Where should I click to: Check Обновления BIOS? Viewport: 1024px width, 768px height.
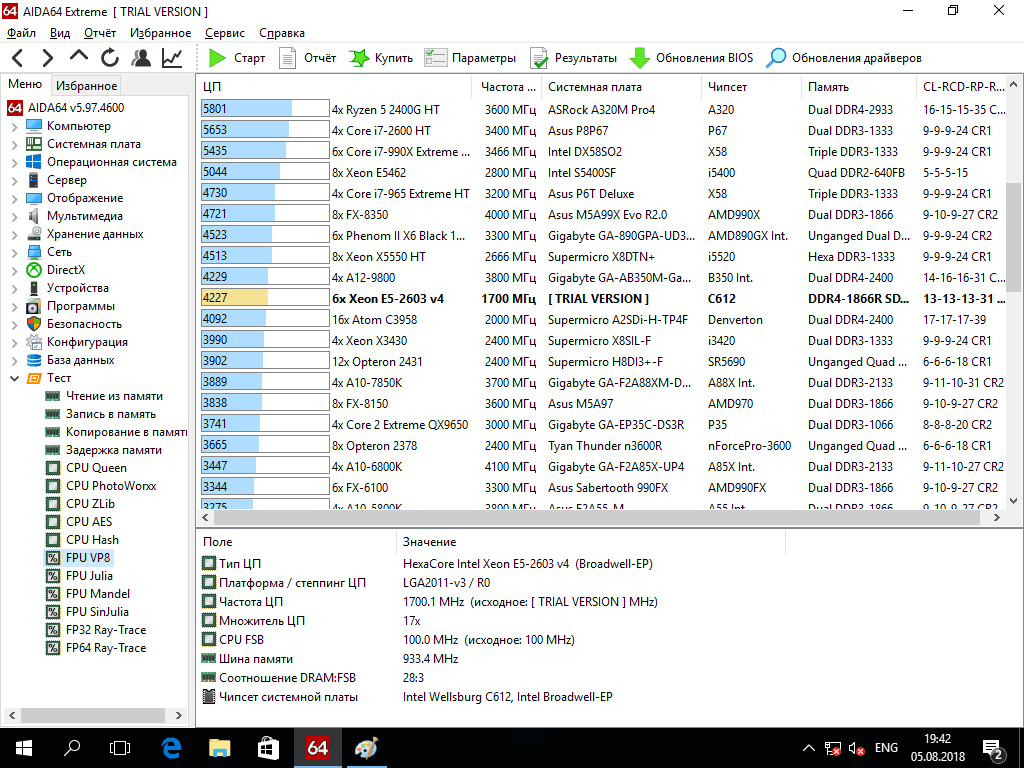[691, 58]
